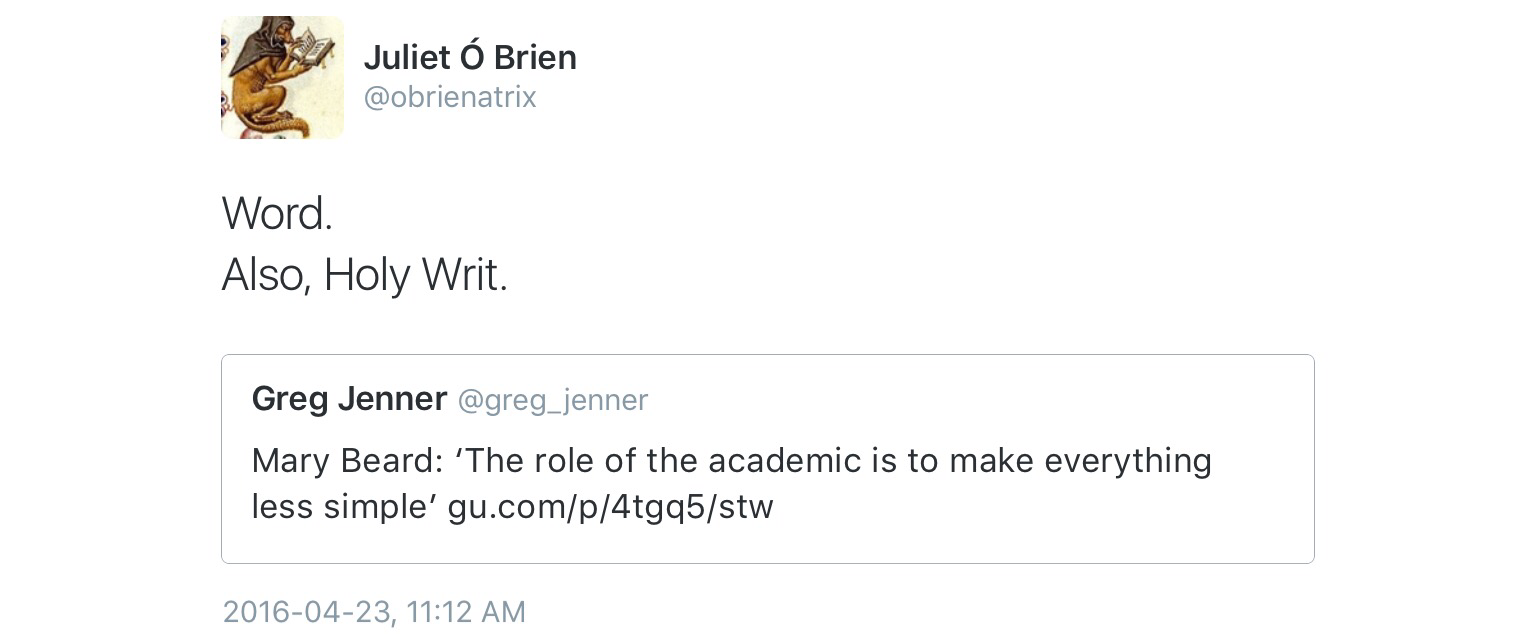
Task: Open the gu.com/p/4tgq5/stw link
Action: [x=610, y=508]
